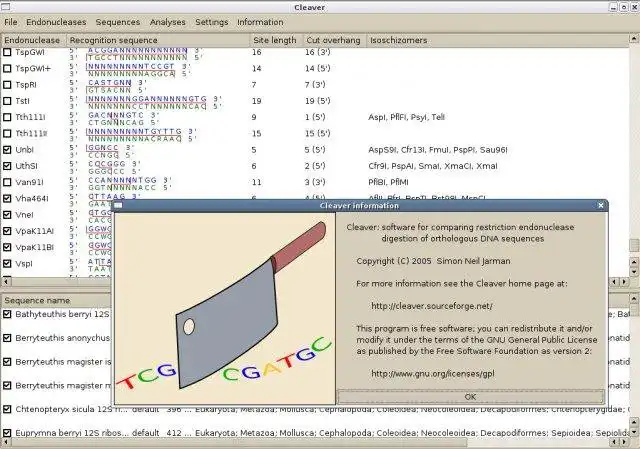
Task: Tick the Van91I endonuclease checkbox
Action: tap(7, 182)
